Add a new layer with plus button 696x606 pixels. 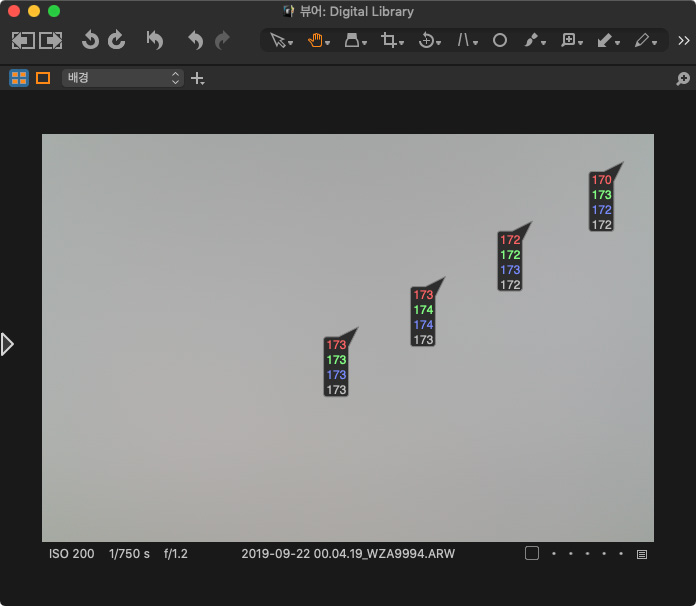pos(198,78)
